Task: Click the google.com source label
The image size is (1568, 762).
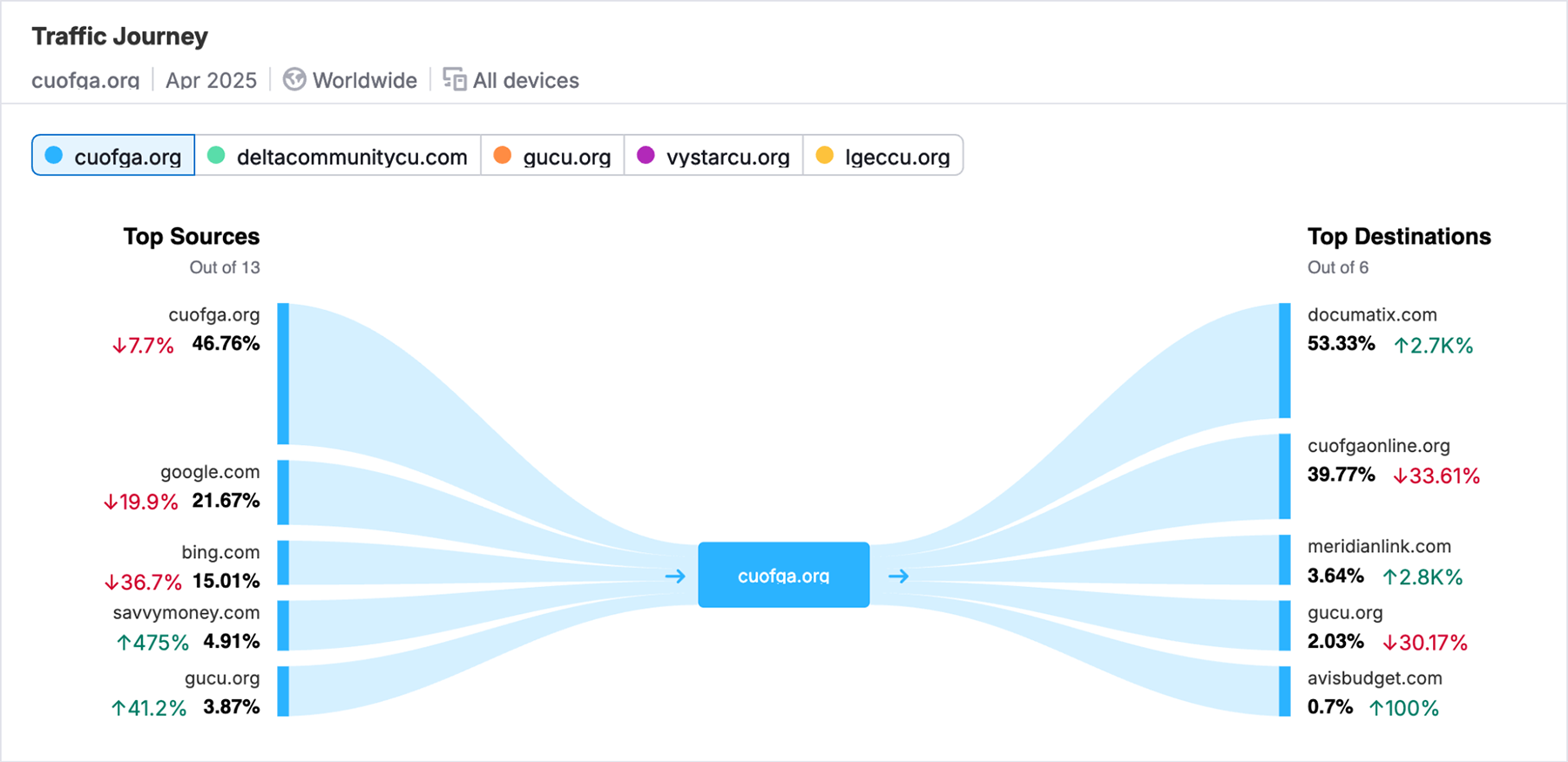Action: [210, 472]
